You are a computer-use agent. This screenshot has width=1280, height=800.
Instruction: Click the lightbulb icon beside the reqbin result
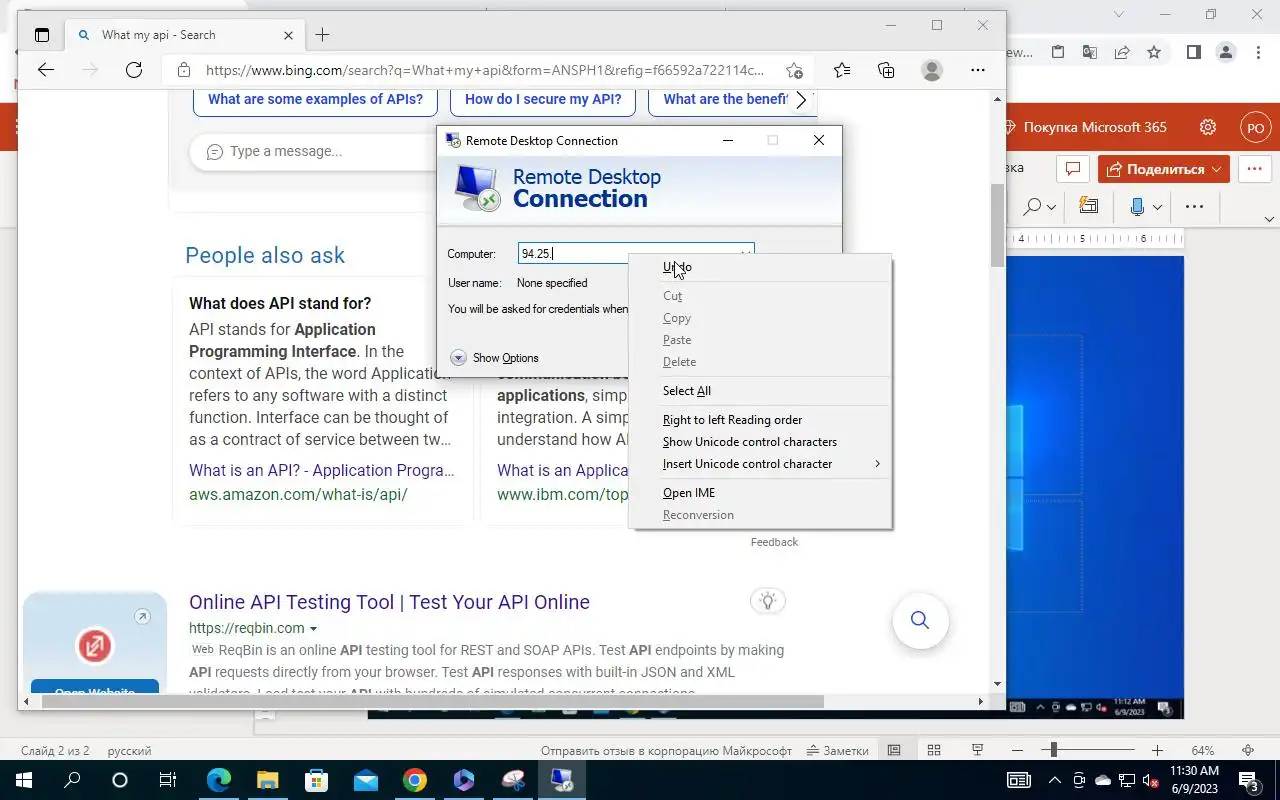pos(768,601)
